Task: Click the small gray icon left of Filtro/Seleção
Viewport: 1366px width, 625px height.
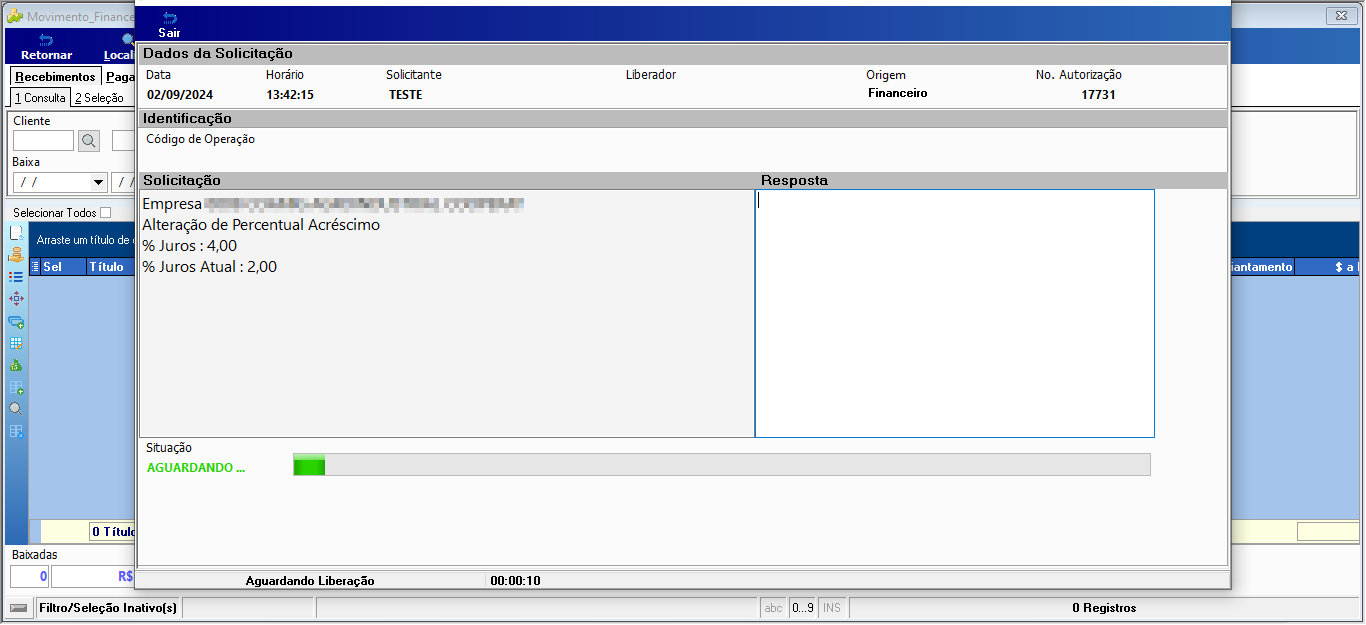Action: 19,608
